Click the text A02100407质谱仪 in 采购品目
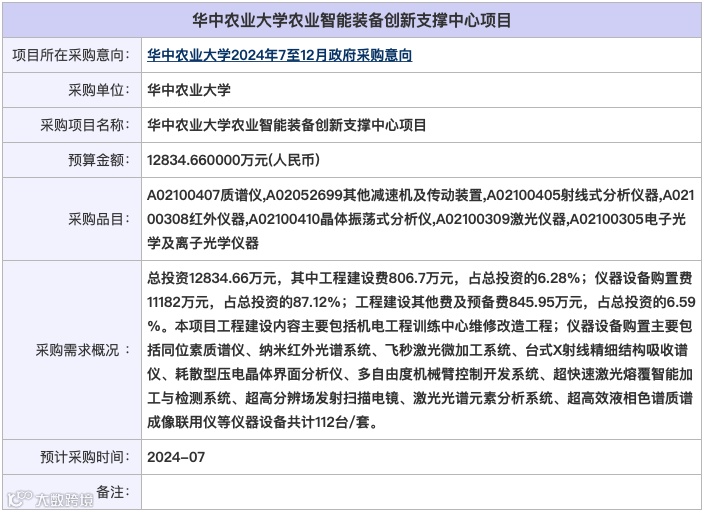Image resolution: width=705 pixels, height=514 pixels. (x=205, y=195)
